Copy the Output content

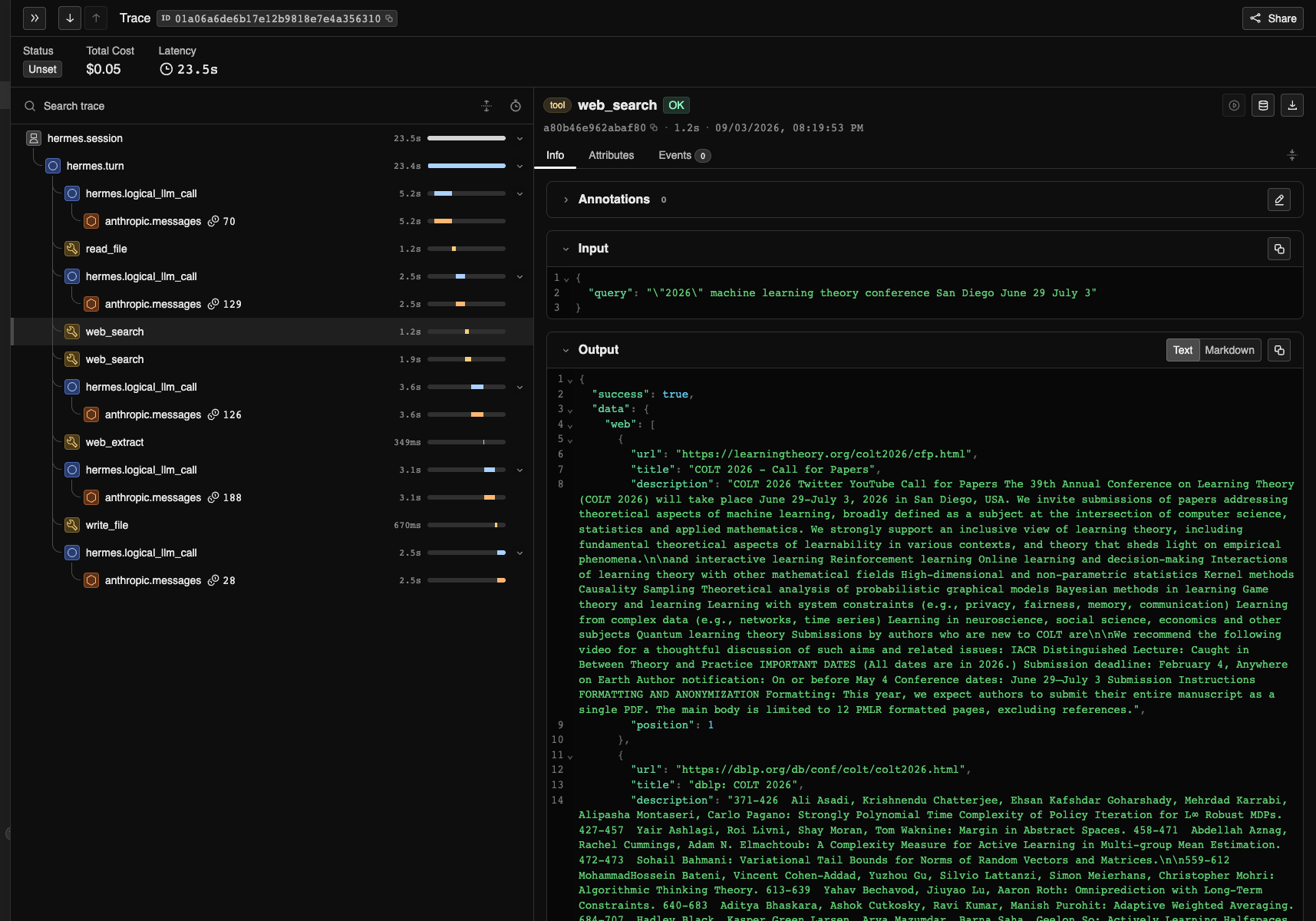coord(1279,350)
